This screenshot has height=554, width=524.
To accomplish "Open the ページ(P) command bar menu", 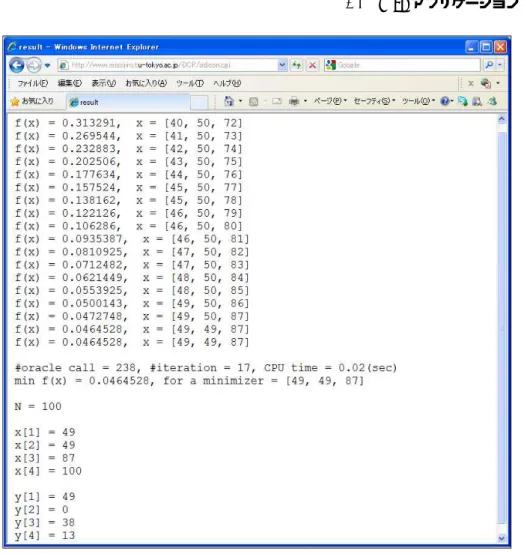I will 330,101.
